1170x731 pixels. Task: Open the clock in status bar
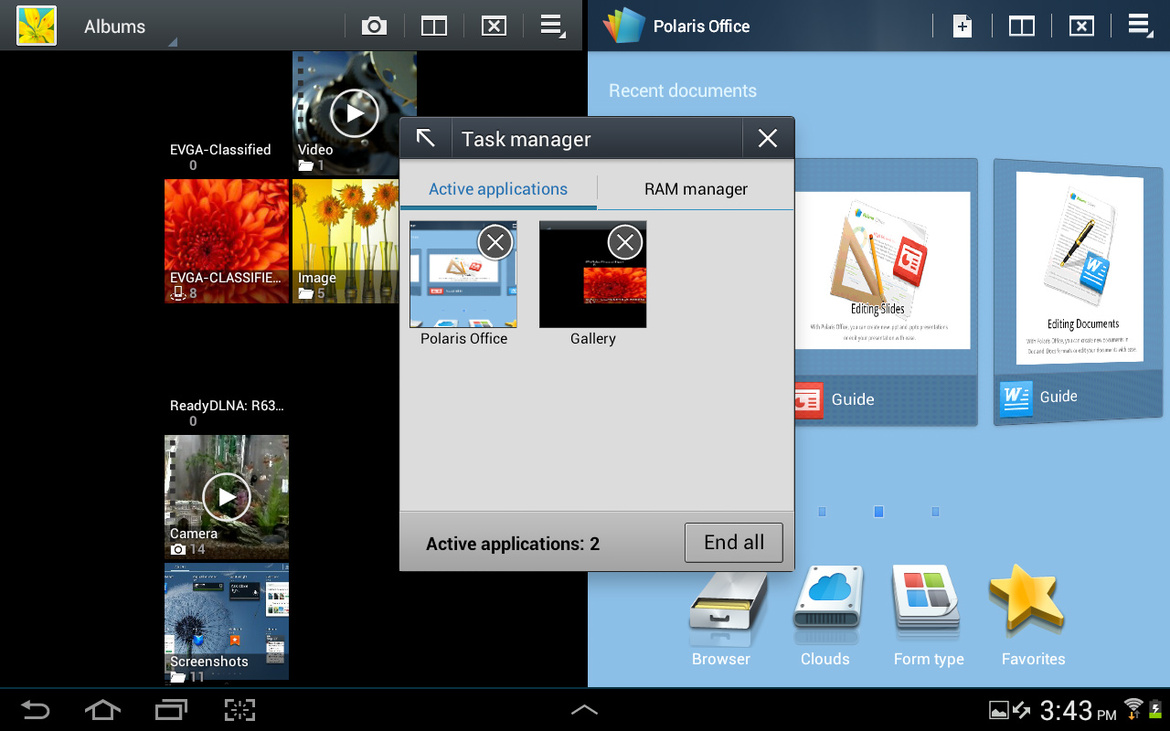click(1077, 711)
